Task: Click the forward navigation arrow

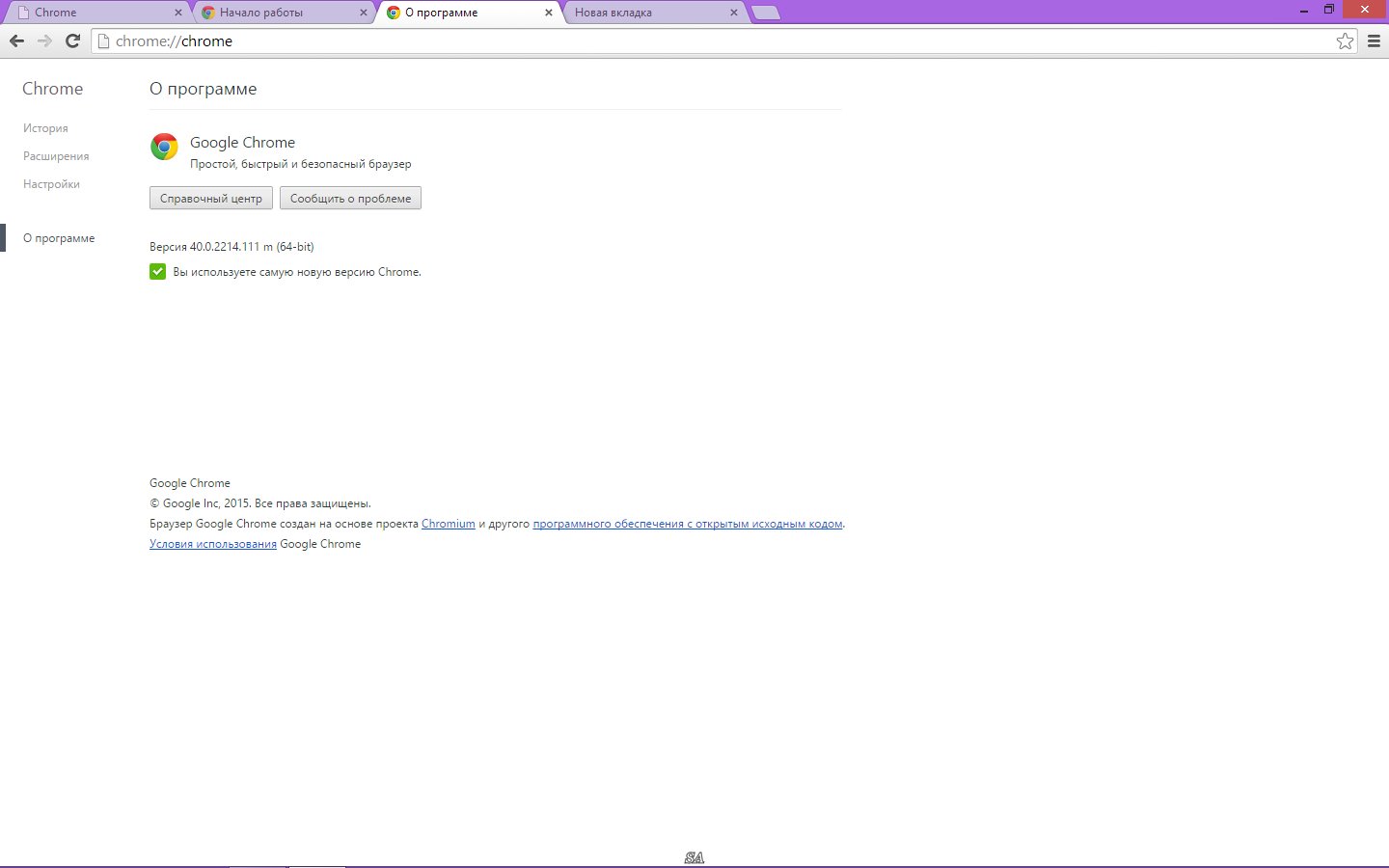Action: point(44,41)
